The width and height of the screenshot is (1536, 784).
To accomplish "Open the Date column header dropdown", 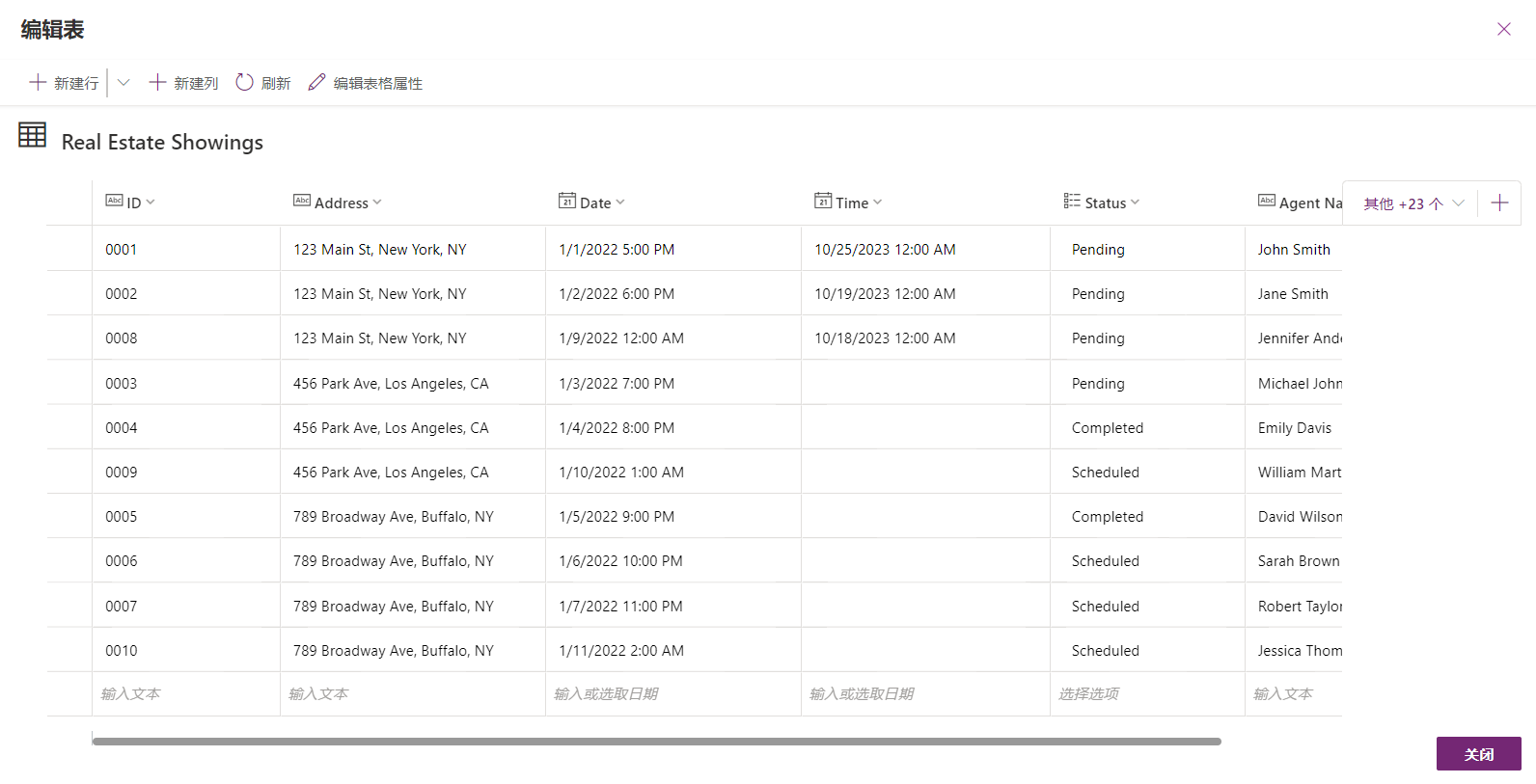I will coord(620,203).
